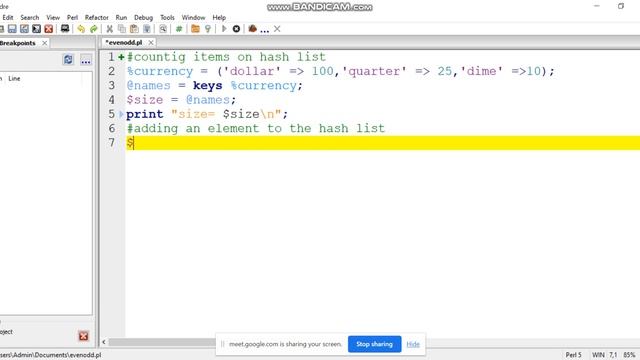Viewport: 640px width, 360px height.
Task: Click the blue dots toolbar icon
Action: [264, 30]
